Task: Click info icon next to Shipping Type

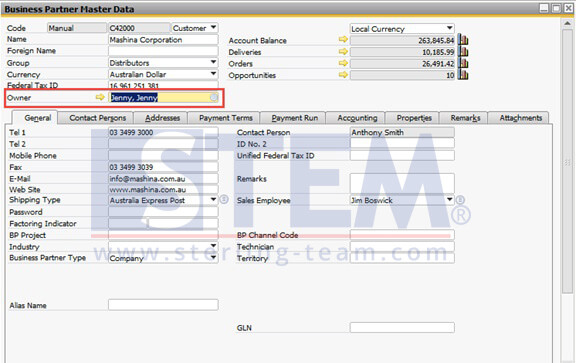Action: (224, 199)
